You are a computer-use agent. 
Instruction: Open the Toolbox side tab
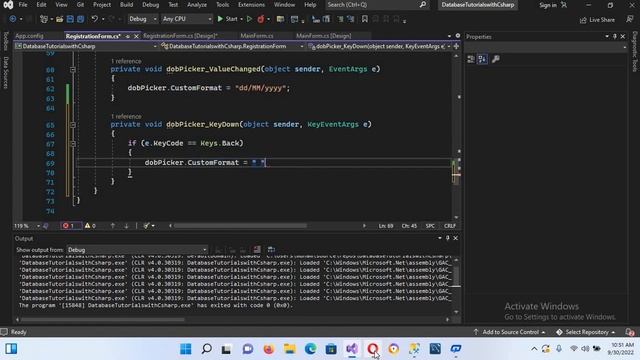(x=6, y=40)
